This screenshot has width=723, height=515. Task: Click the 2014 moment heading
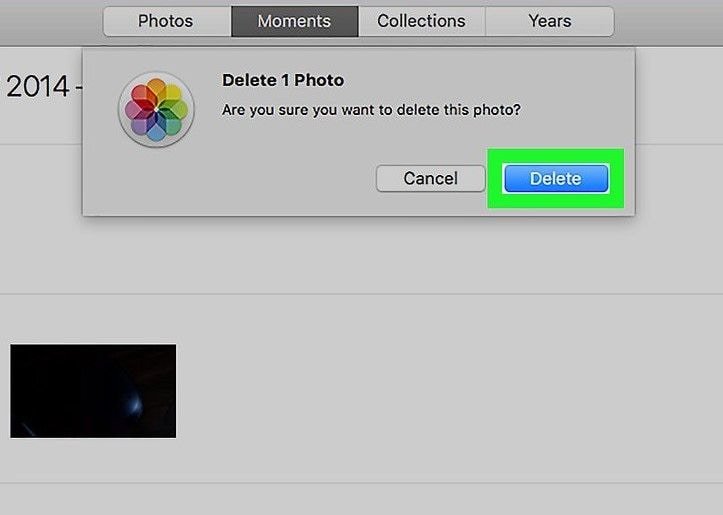point(38,86)
